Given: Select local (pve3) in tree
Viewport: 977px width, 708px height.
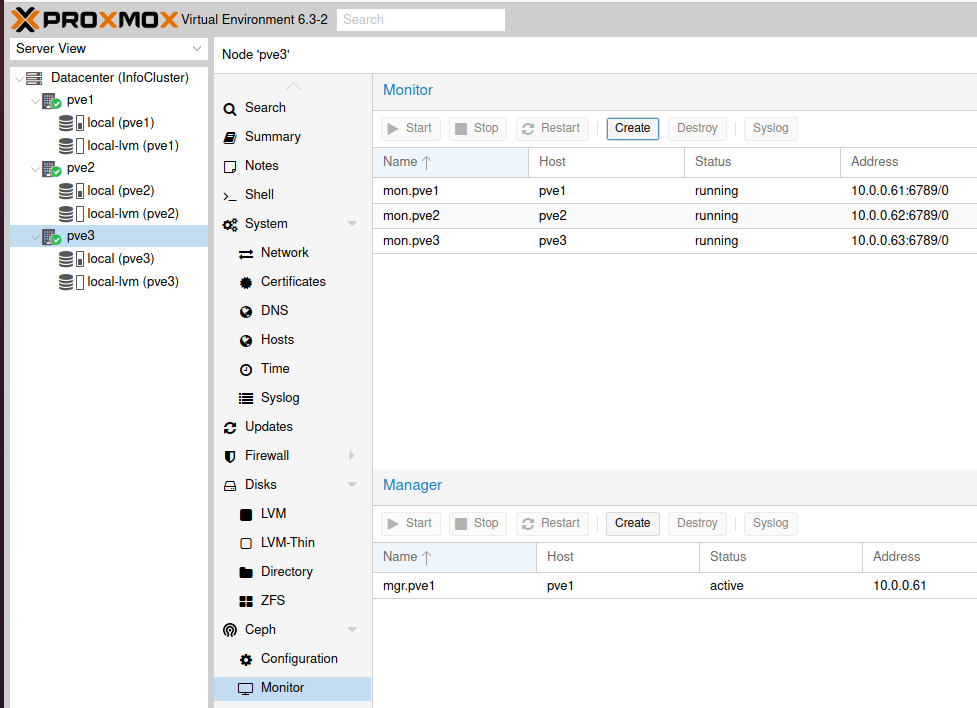Looking at the screenshot, I should pos(109,259).
